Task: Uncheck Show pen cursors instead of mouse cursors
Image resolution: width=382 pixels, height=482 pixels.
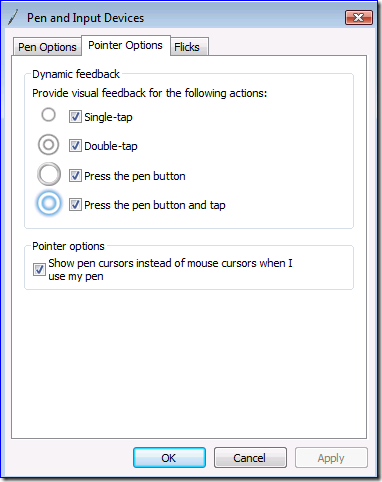Action: [x=39, y=269]
